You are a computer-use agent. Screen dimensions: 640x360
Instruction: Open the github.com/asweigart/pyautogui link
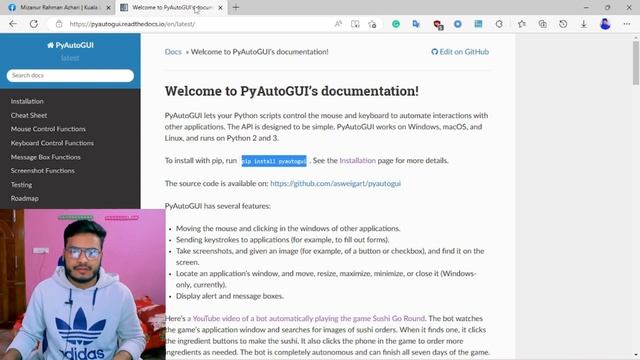point(336,183)
